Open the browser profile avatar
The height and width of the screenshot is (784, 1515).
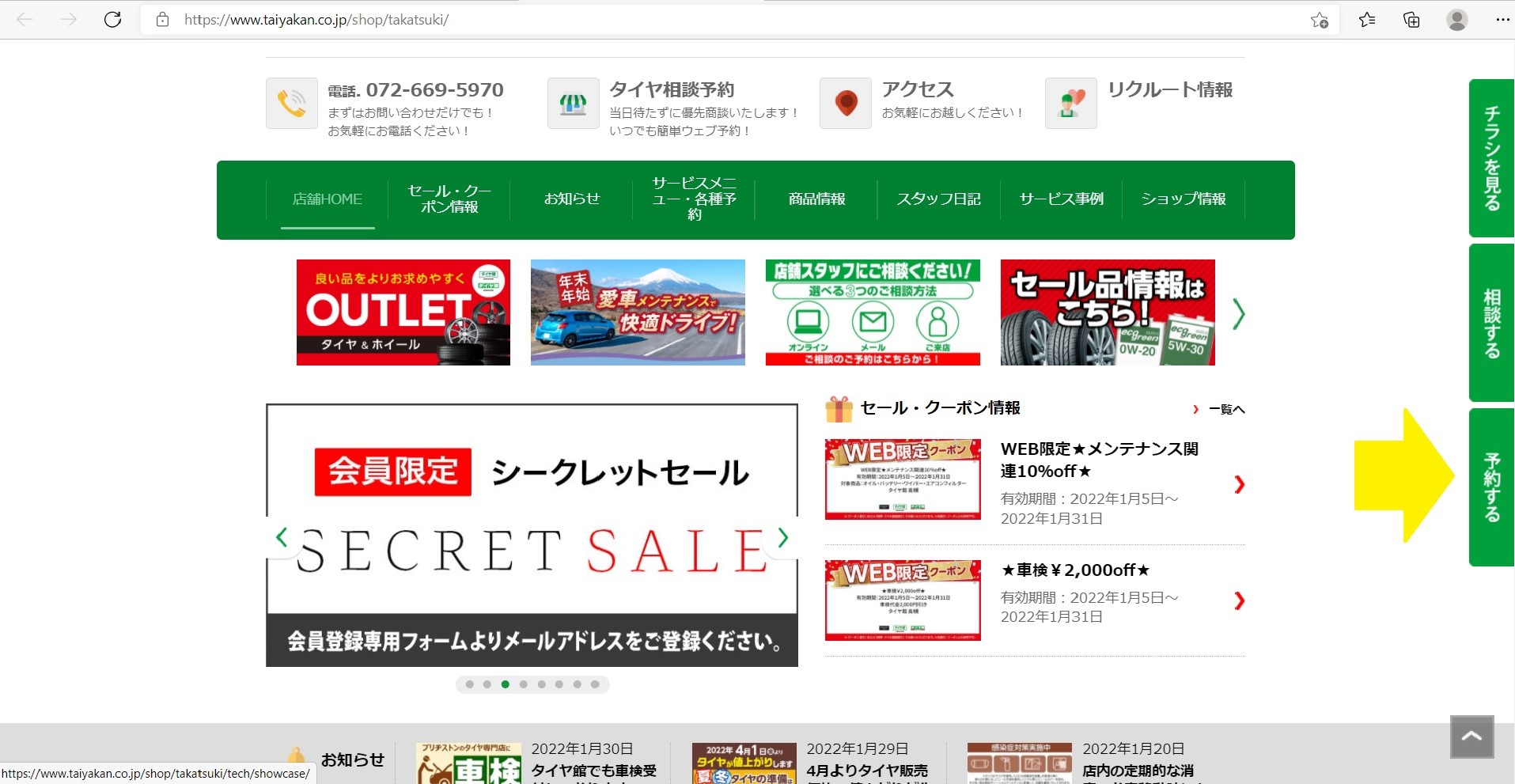(1456, 20)
